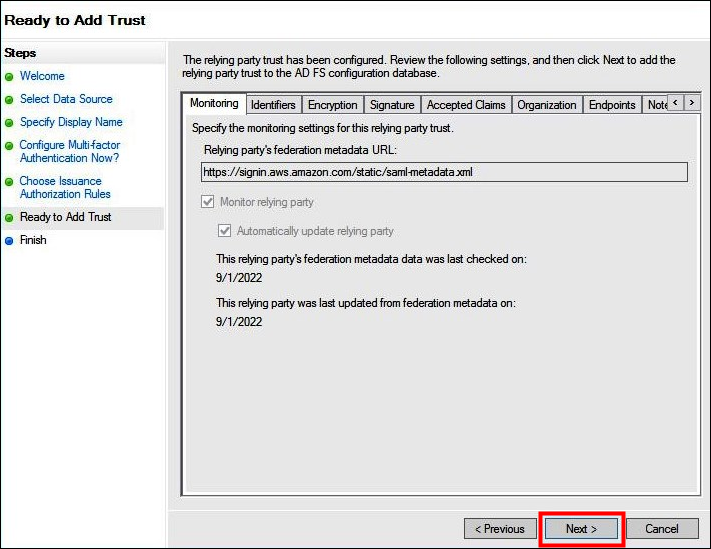The height and width of the screenshot is (549, 711).
Task: Click the blue bullet beside Finish step
Action: (x=9, y=241)
